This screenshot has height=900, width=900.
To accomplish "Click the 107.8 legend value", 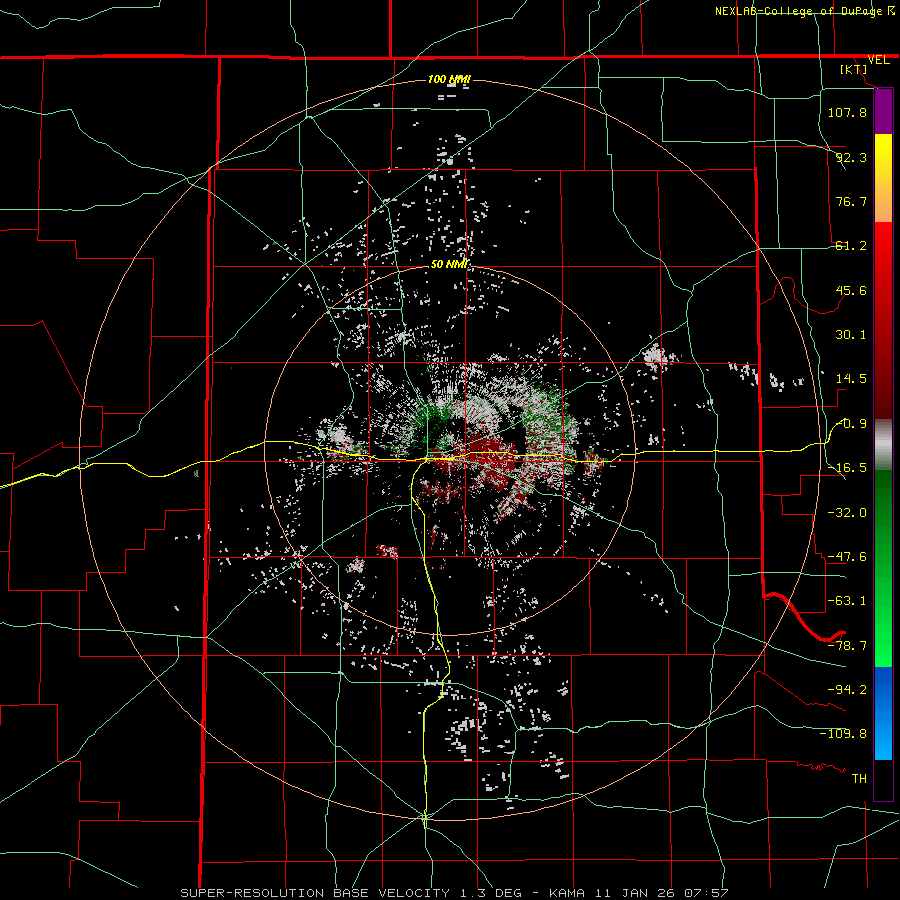I will [x=847, y=112].
